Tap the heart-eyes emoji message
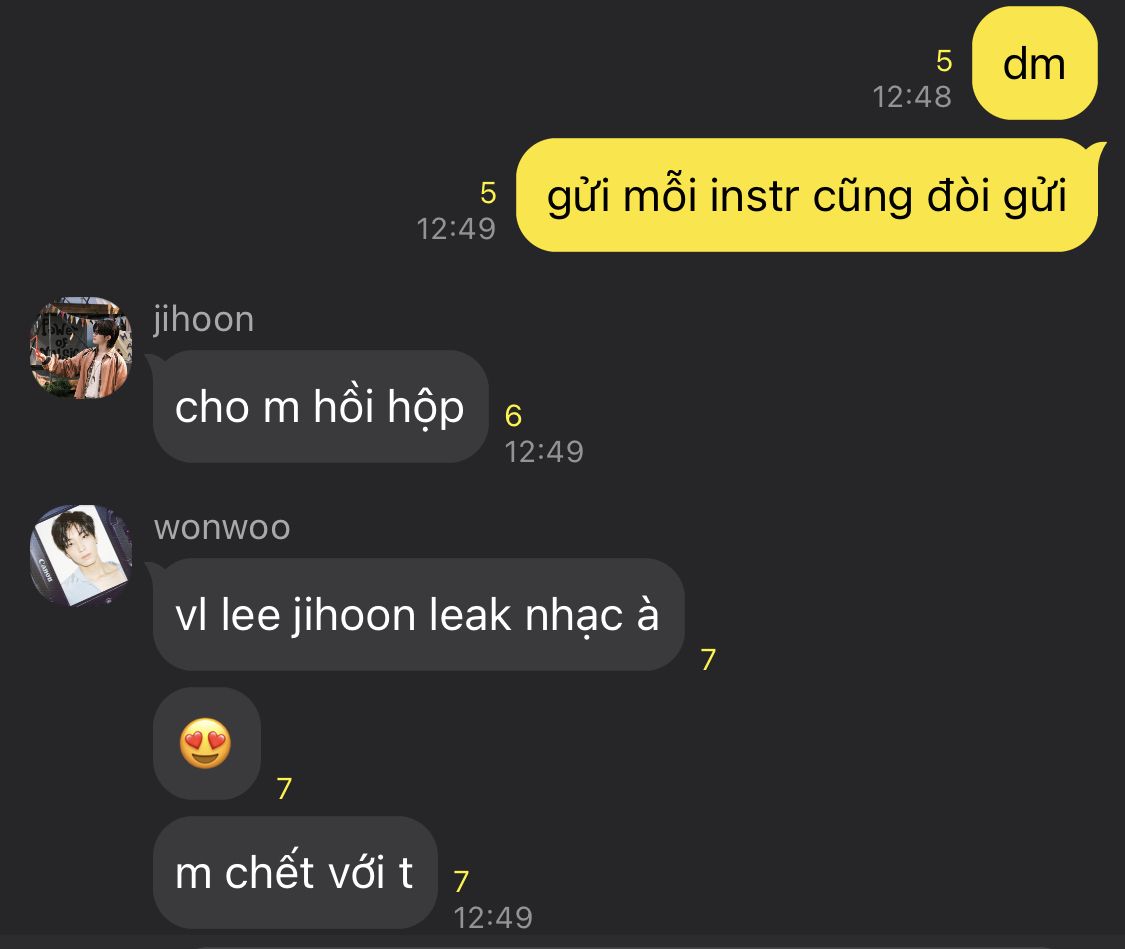This screenshot has width=1125, height=949. pyautogui.click(x=207, y=743)
